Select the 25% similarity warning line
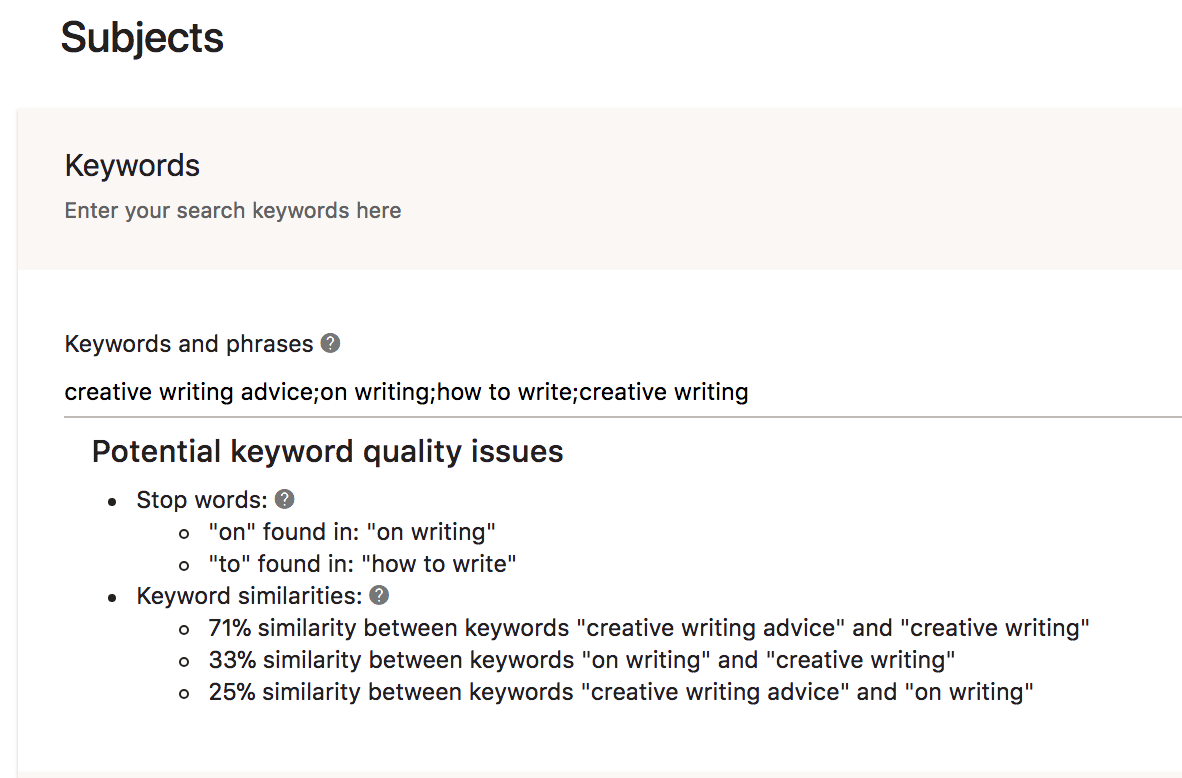This screenshot has width=1182, height=778. point(620,692)
